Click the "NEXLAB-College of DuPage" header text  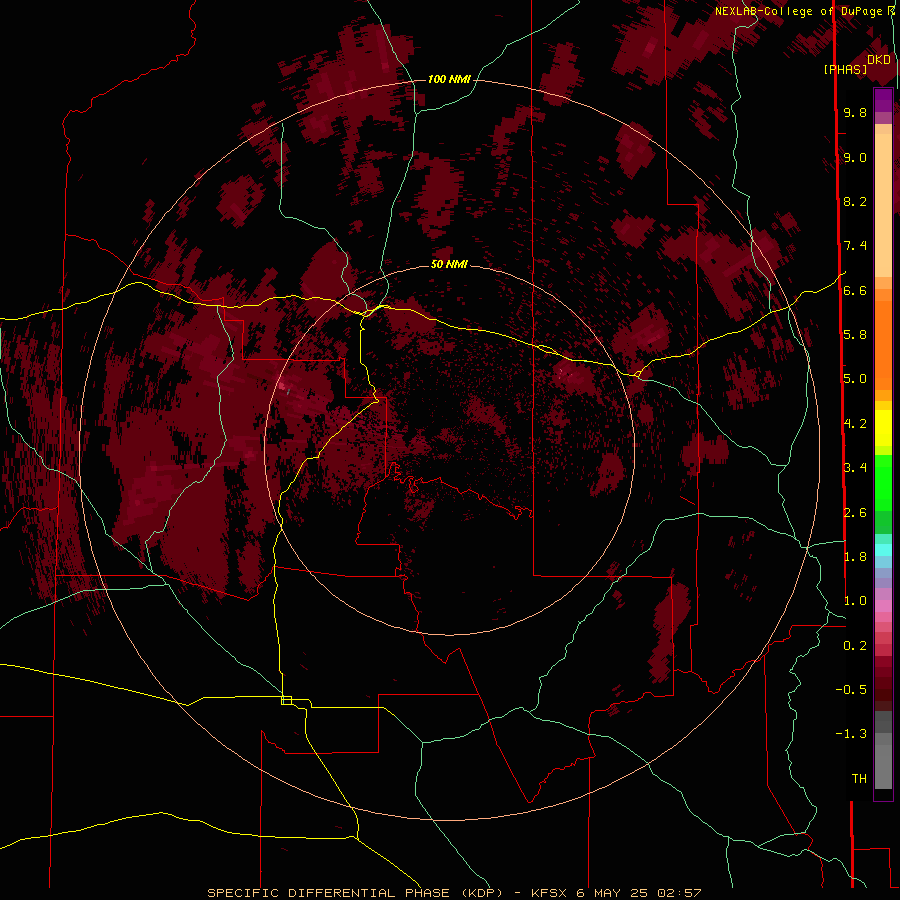(798, 11)
